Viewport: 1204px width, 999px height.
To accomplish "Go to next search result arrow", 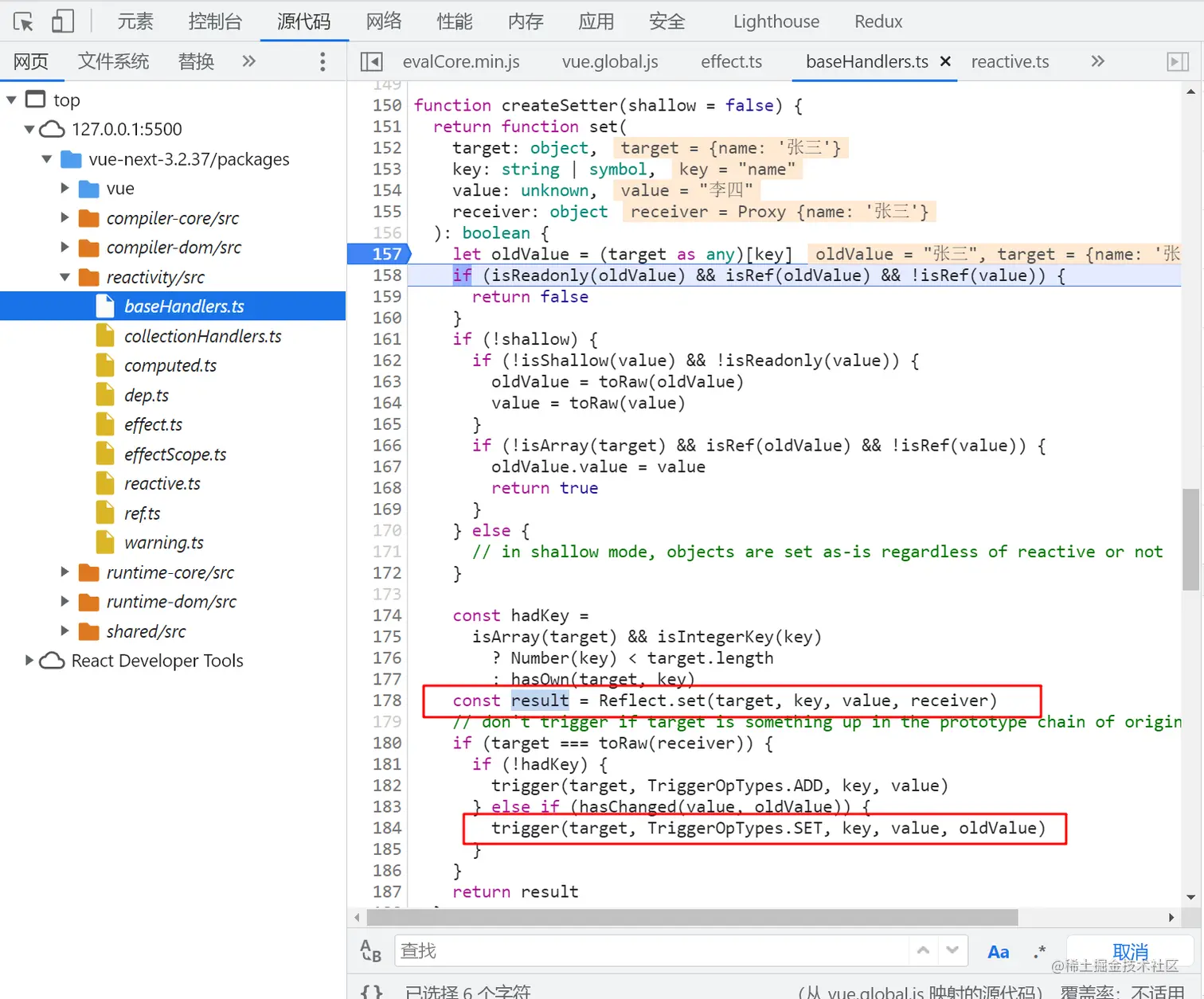I will pos(952,950).
